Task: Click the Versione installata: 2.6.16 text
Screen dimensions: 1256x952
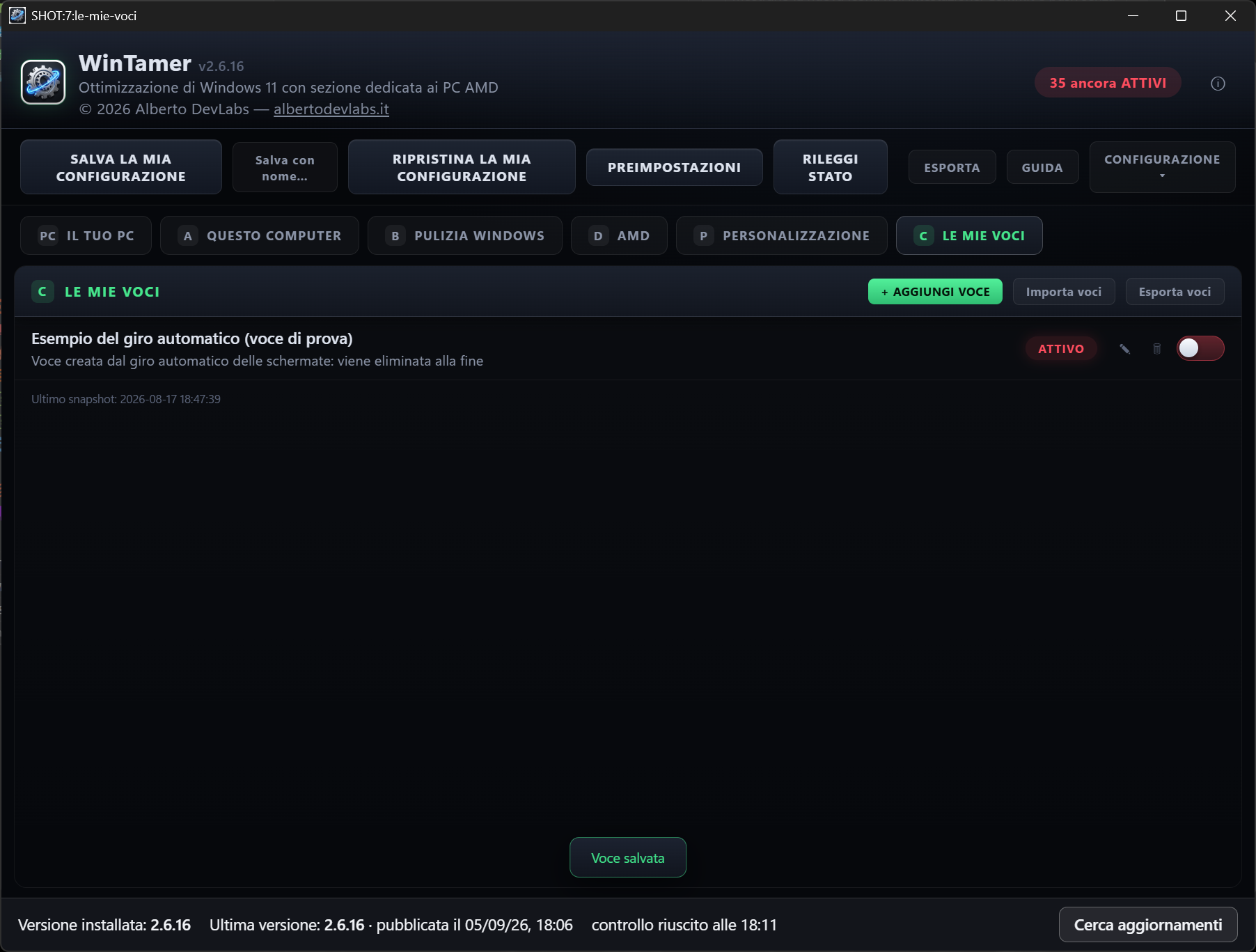Action: pos(104,925)
